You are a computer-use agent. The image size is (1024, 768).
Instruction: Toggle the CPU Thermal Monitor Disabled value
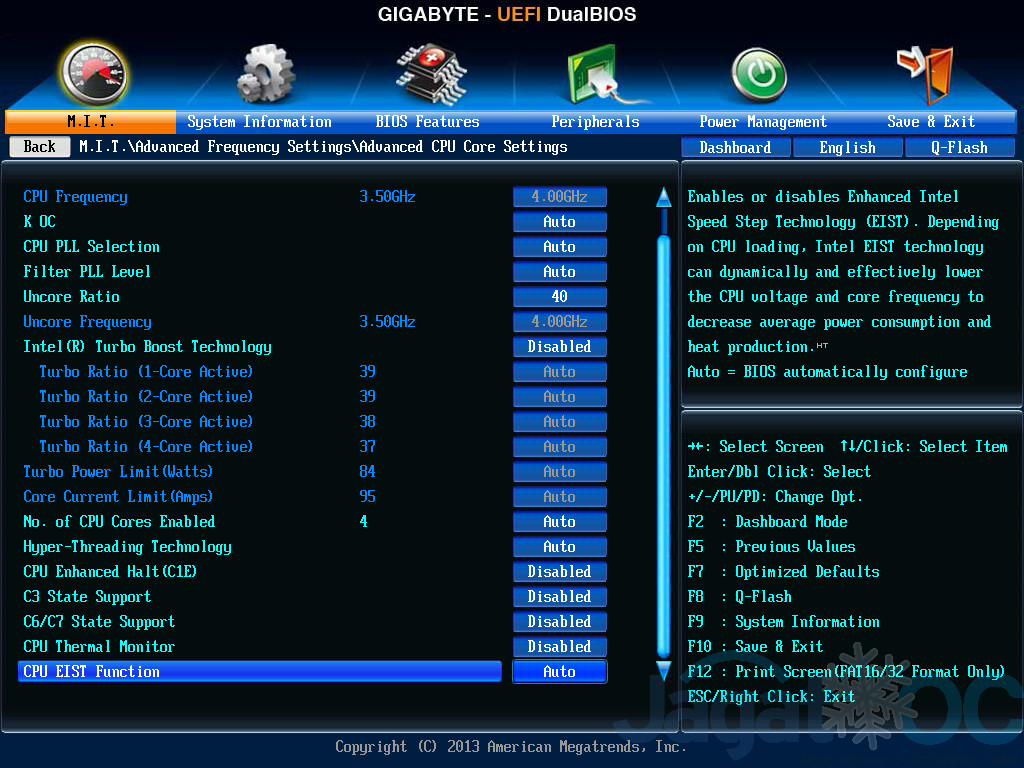[x=559, y=647]
